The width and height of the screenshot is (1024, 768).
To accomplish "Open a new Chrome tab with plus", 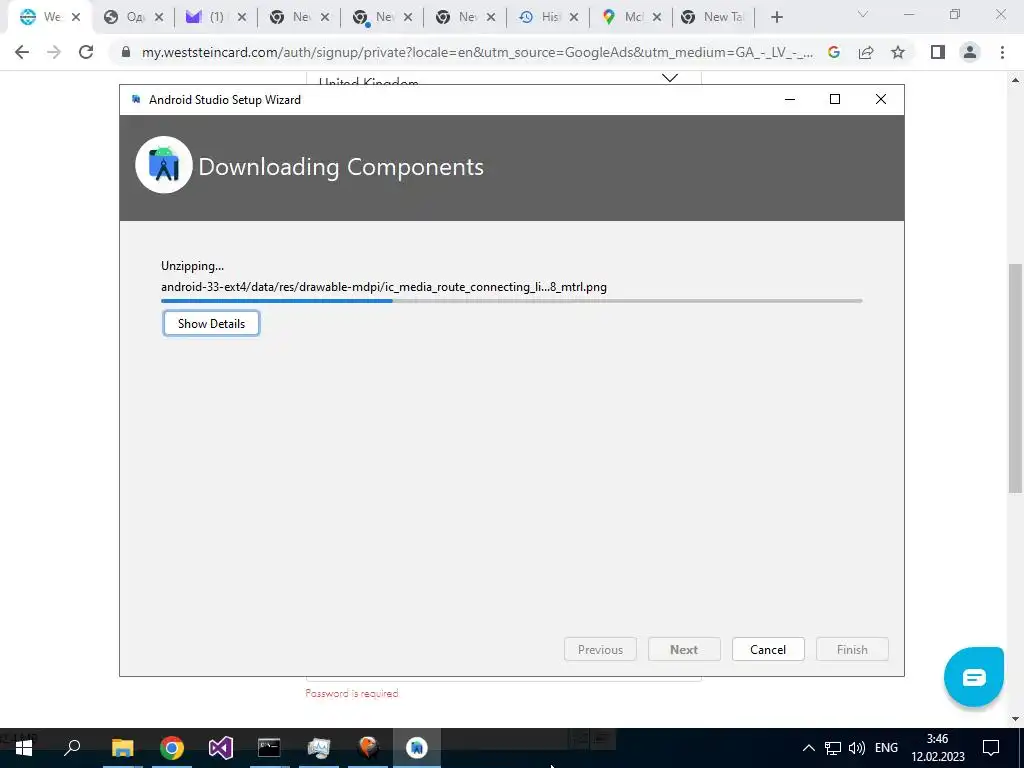I will click(x=776, y=18).
